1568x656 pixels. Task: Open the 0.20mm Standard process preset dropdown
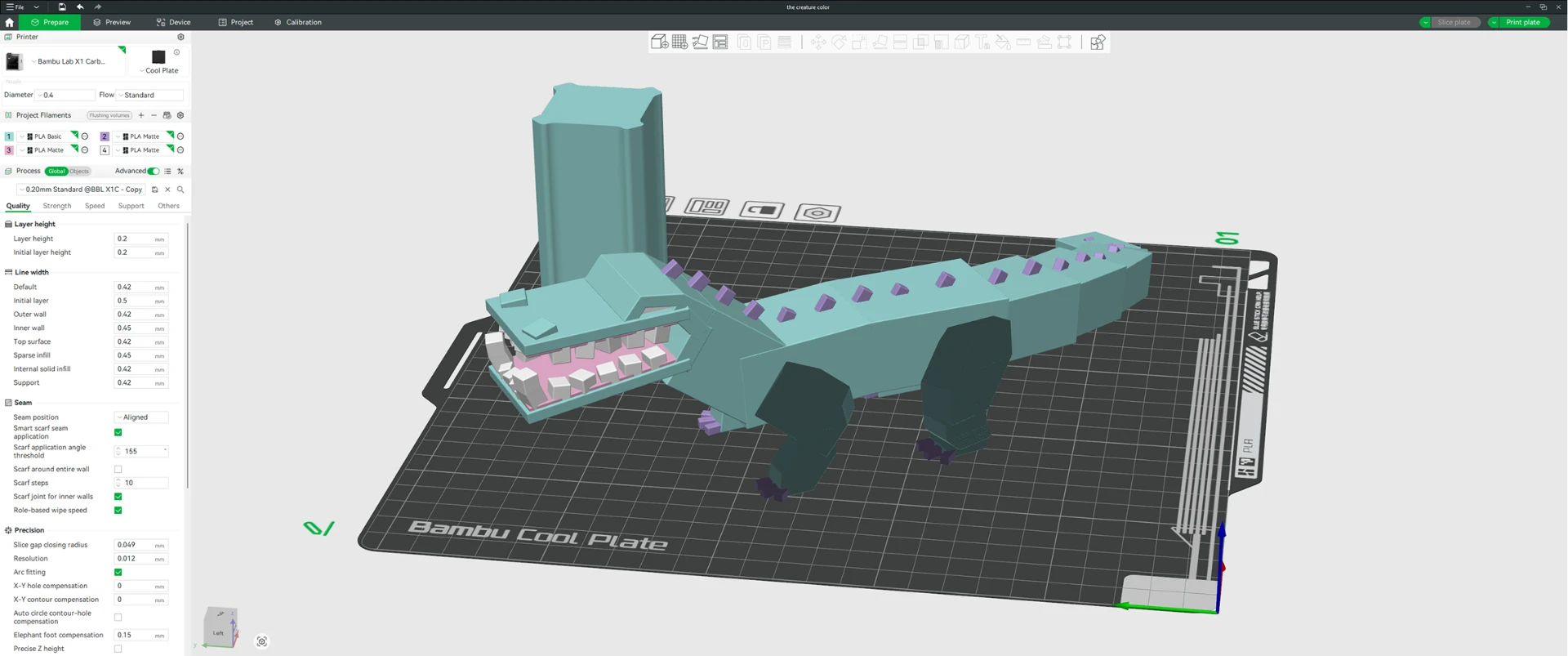click(82, 190)
